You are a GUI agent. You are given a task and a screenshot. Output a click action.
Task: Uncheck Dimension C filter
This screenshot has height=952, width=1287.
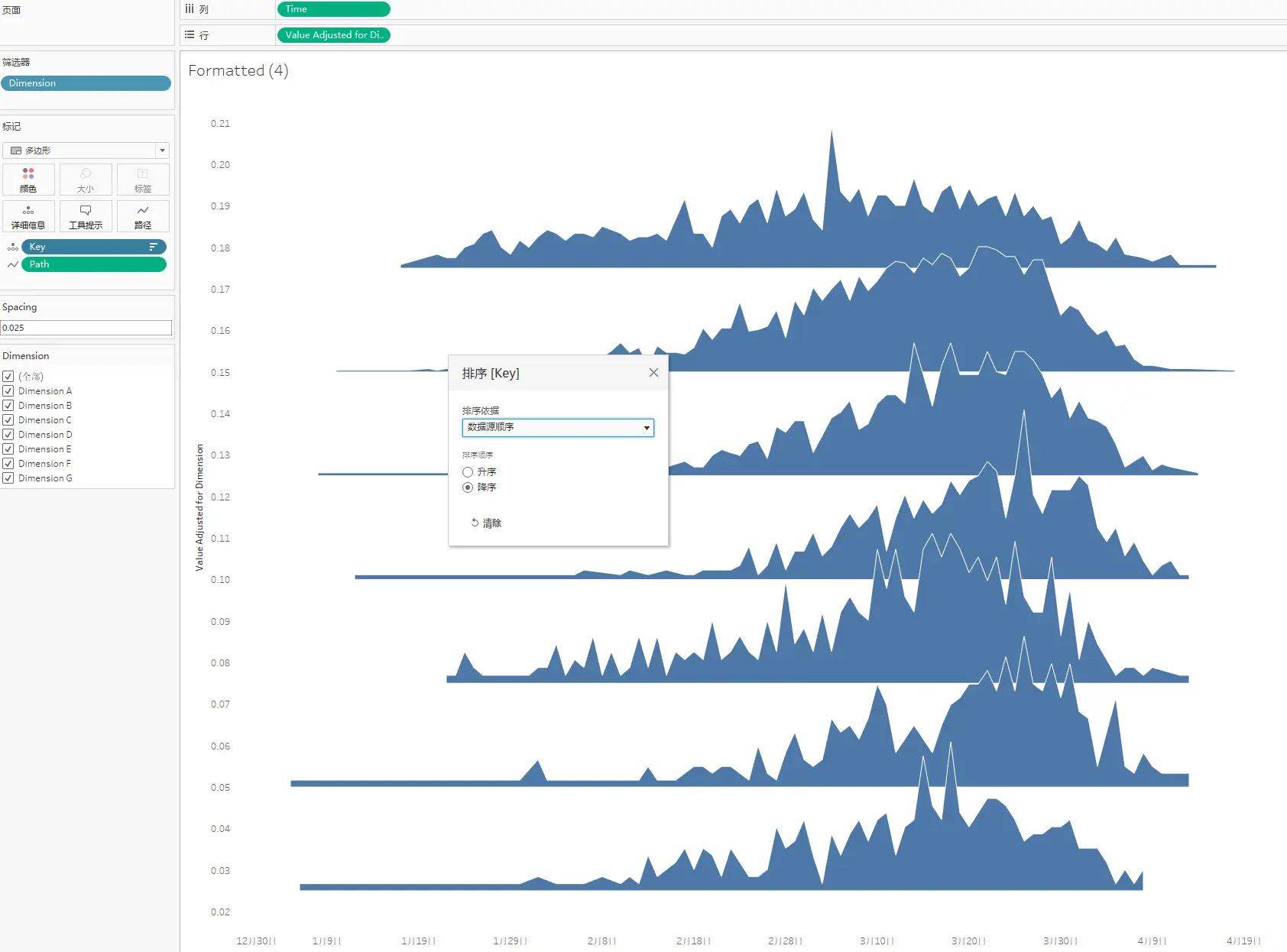point(8,420)
